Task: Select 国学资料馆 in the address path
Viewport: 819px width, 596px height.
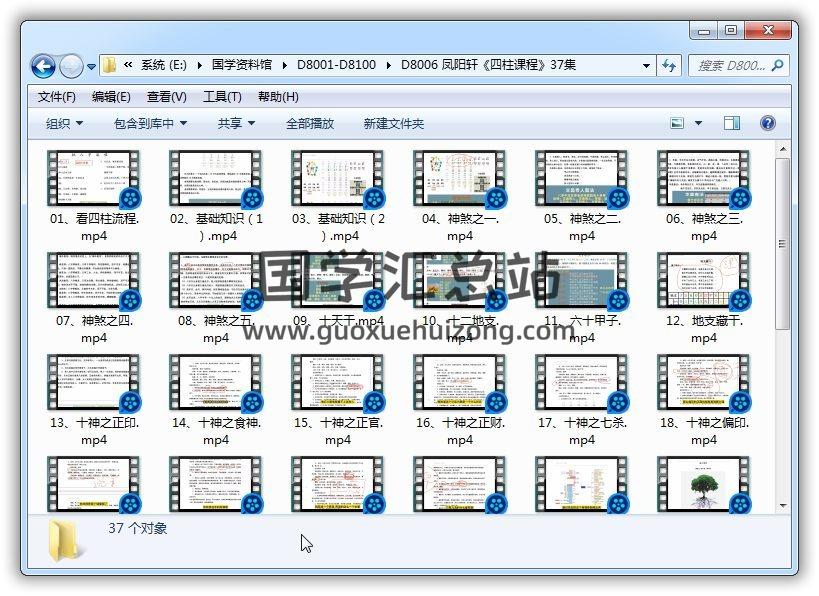Action: point(242,65)
